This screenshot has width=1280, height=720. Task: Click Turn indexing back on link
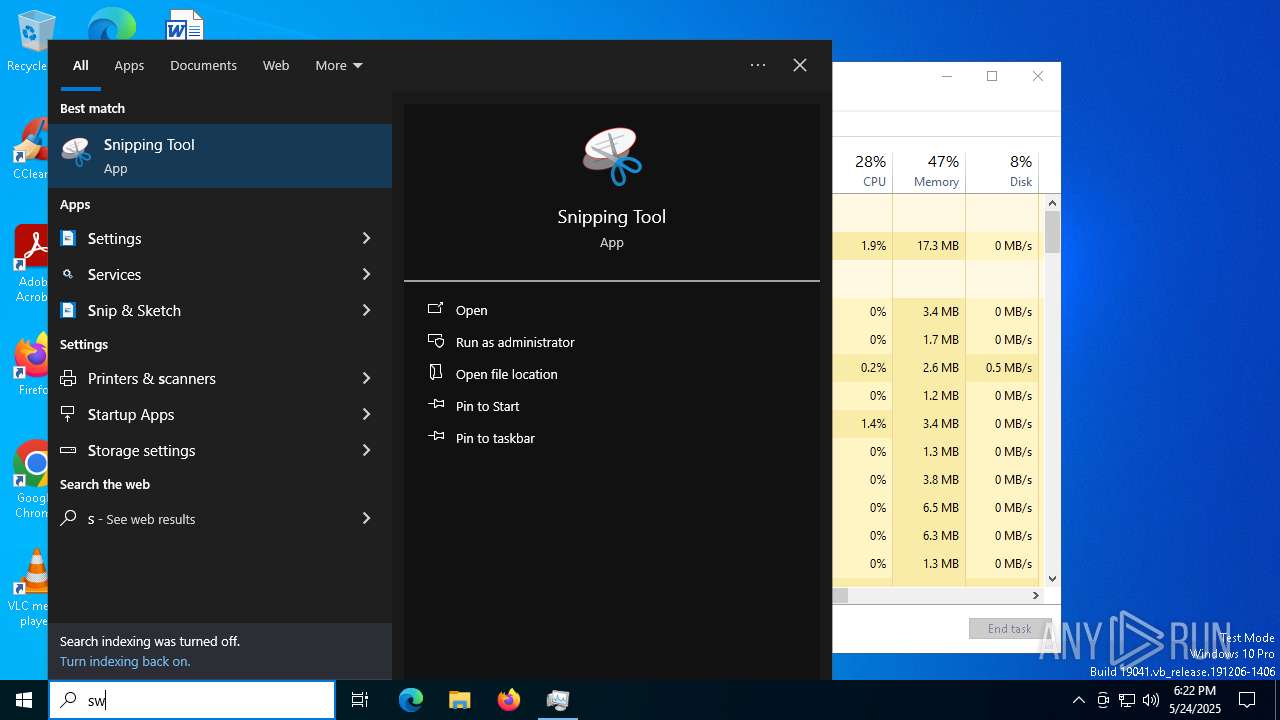click(125, 661)
